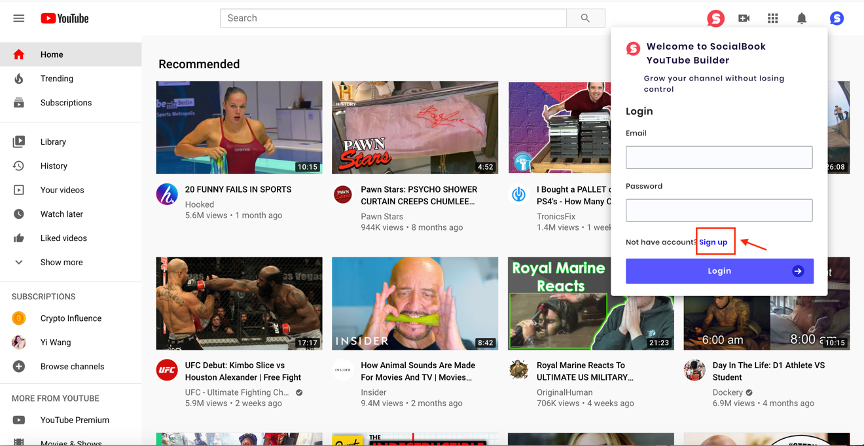Click the SocialBook Email field
Screen dimensions: 864x446
coord(719,158)
